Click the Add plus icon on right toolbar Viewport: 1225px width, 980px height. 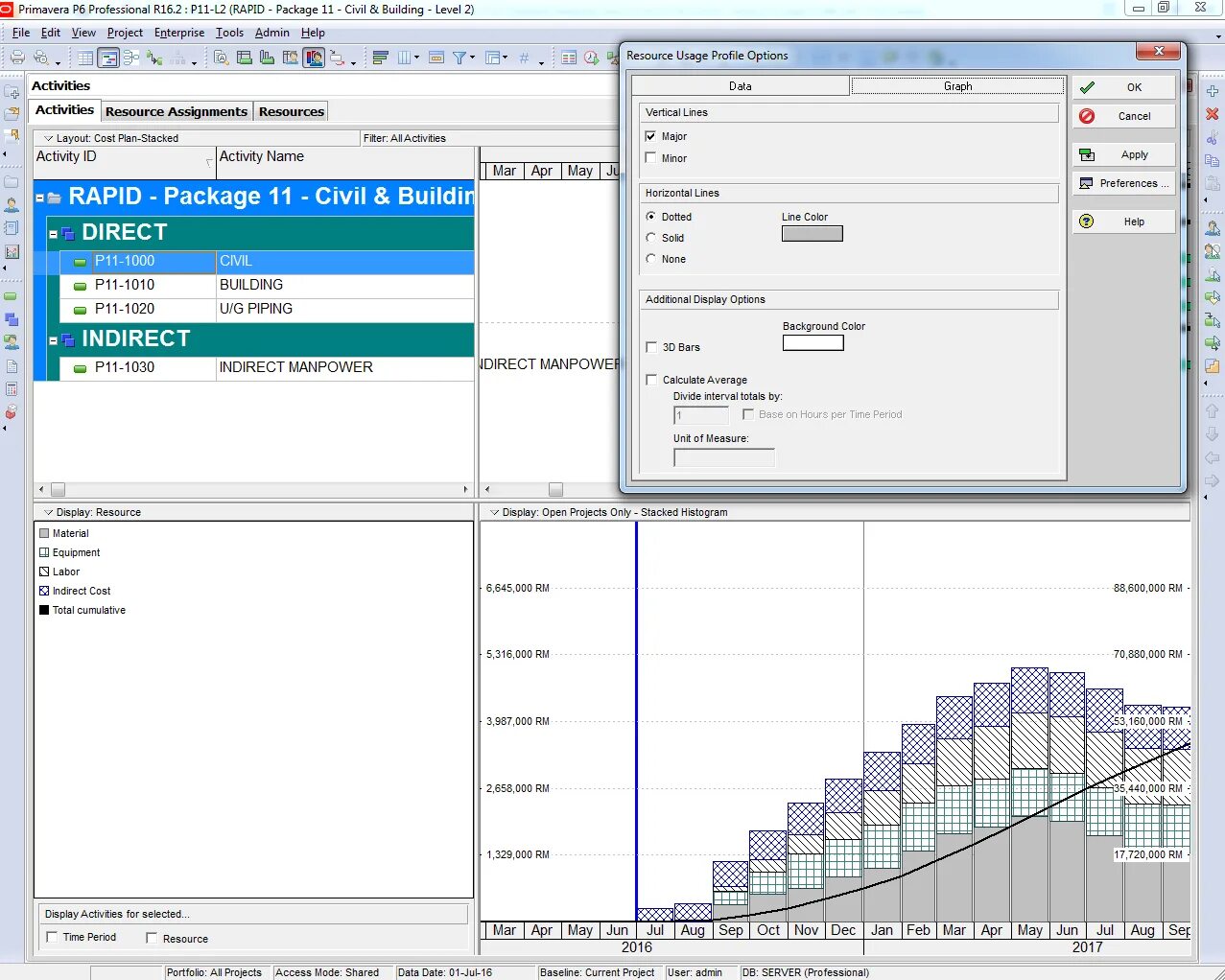coord(1213,91)
